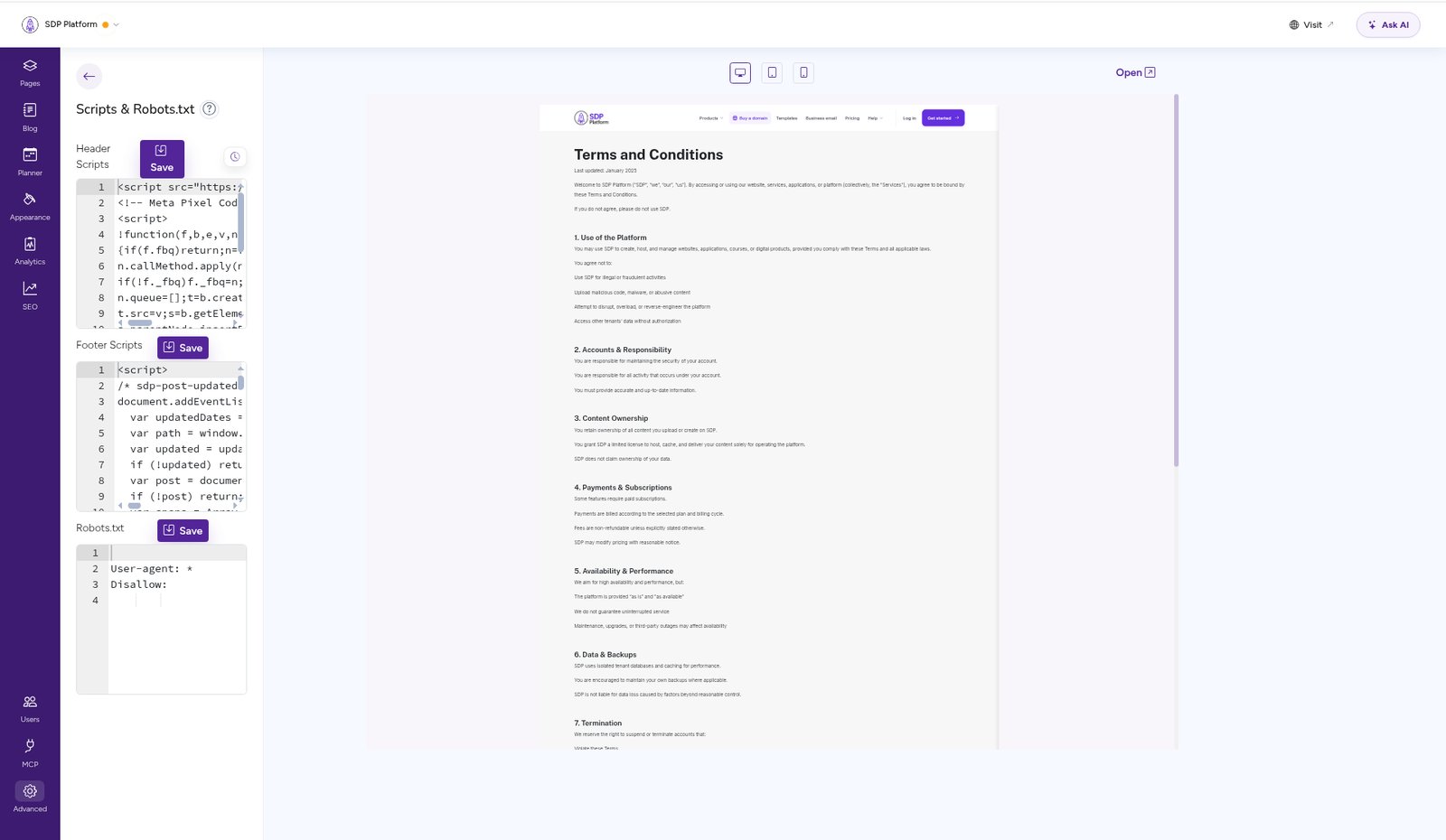Open the Advanced settings
Image resolution: width=1446 pixels, height=840 pixels.
tap(30, 798)
